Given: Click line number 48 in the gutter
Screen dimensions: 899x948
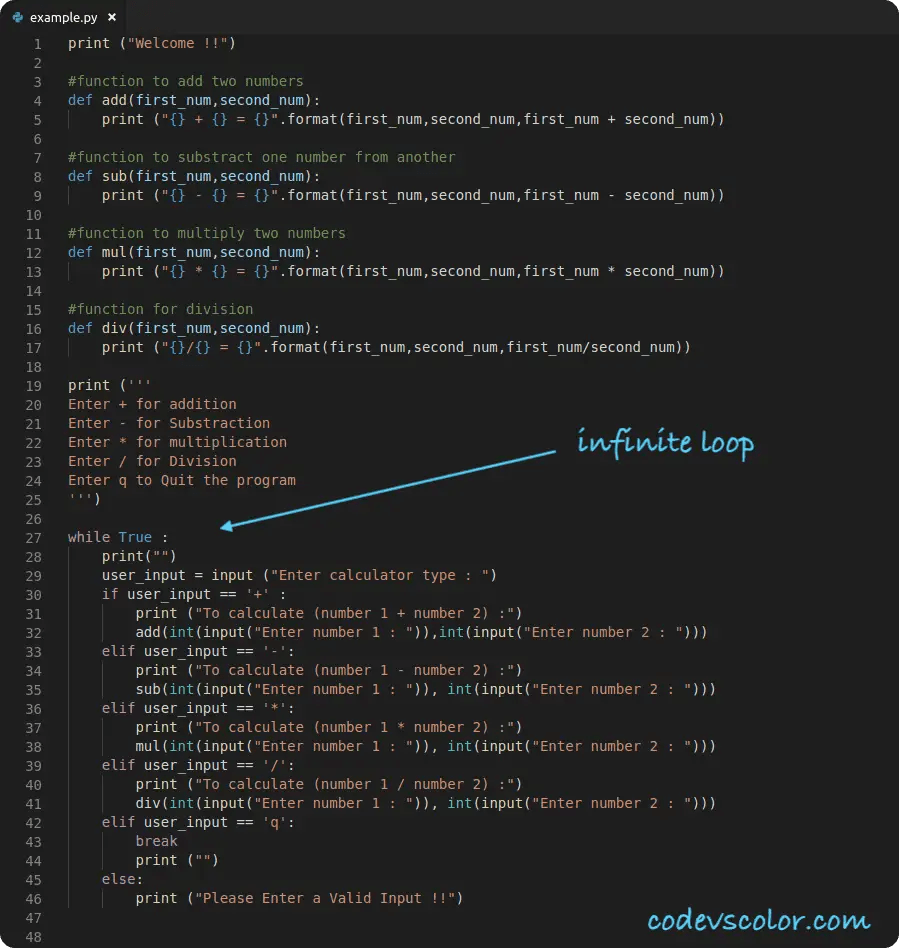Looking at the screenshot, I should [34, 937].
